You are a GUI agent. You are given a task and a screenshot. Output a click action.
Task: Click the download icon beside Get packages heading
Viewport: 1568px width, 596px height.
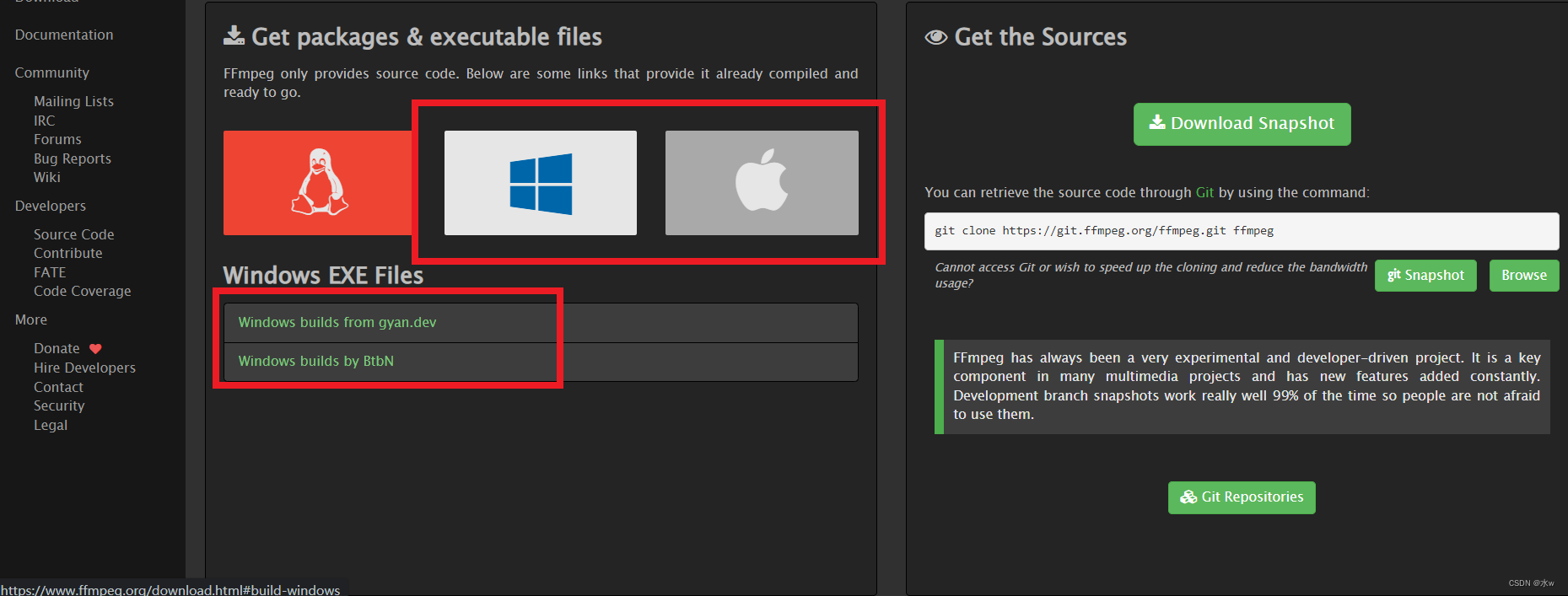pyautogui.click(x=234, y=35)
